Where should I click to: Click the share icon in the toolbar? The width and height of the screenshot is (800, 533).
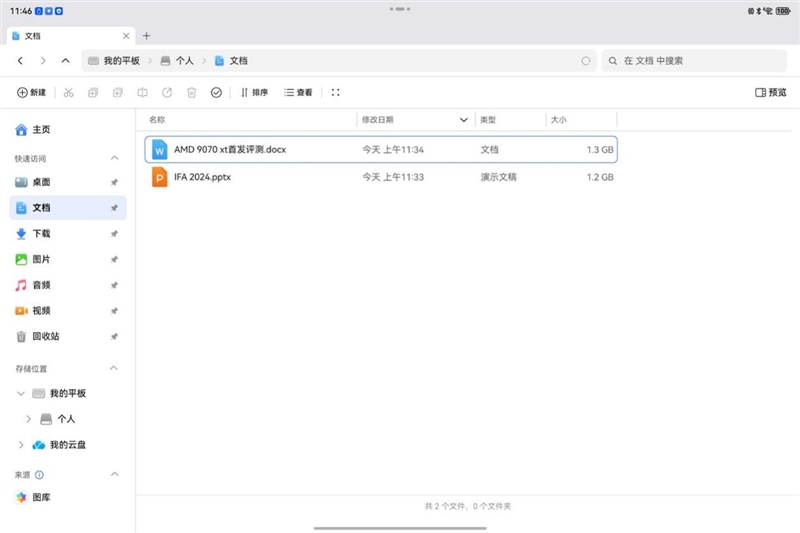(167, 92)
